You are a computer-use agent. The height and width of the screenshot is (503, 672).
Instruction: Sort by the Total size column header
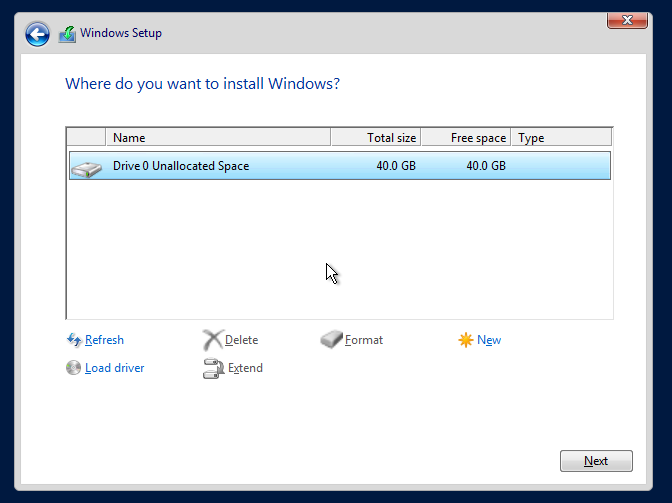tap(376, 138)
